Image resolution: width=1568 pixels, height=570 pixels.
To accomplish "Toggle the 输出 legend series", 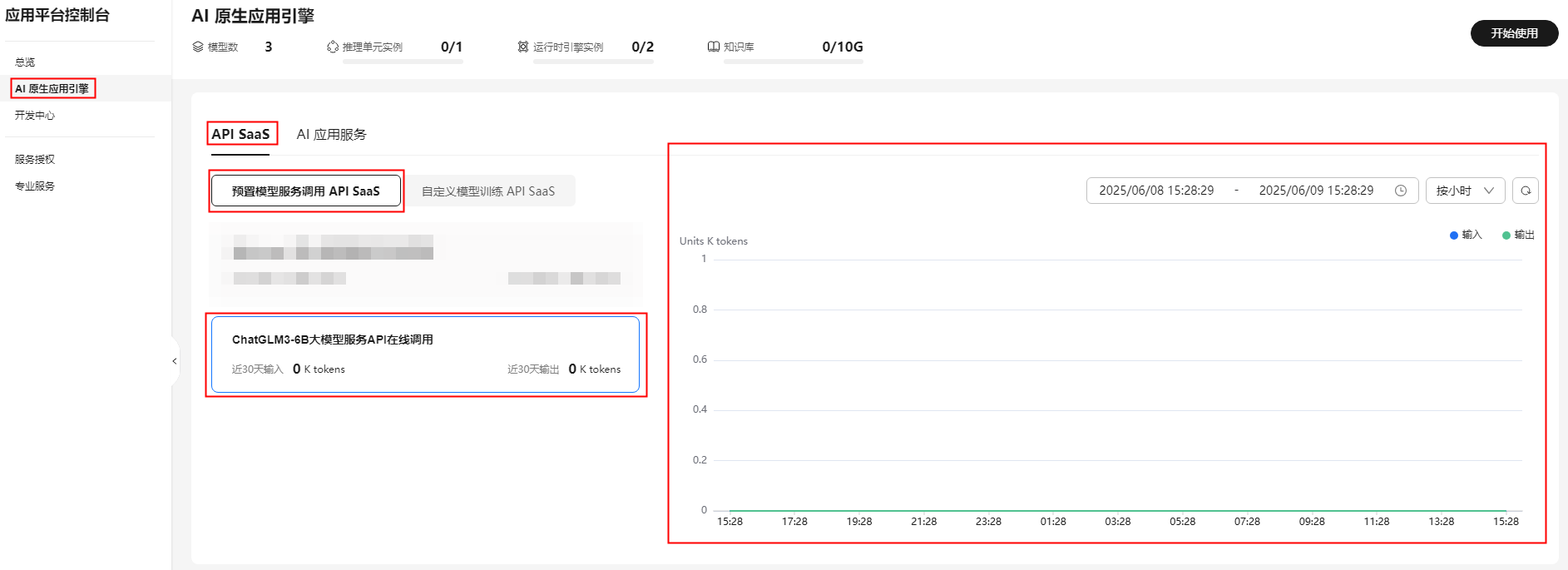I will coord(1518,235).
